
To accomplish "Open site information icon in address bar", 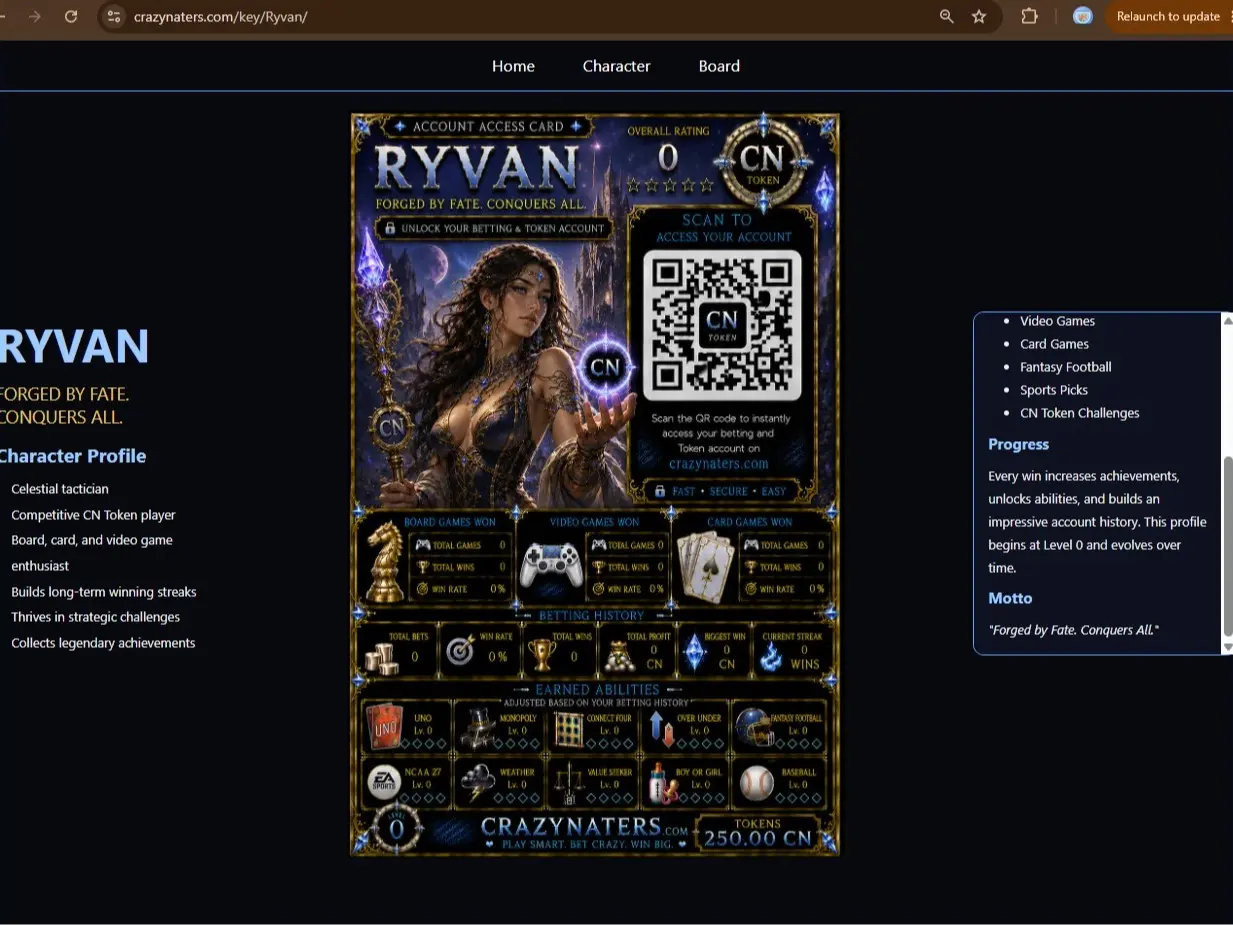I will pyautogui.click(x=114, y=16).
